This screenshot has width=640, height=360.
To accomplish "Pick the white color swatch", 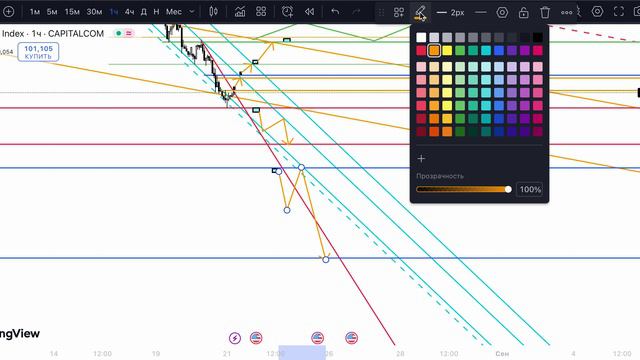I will point(421,38).
